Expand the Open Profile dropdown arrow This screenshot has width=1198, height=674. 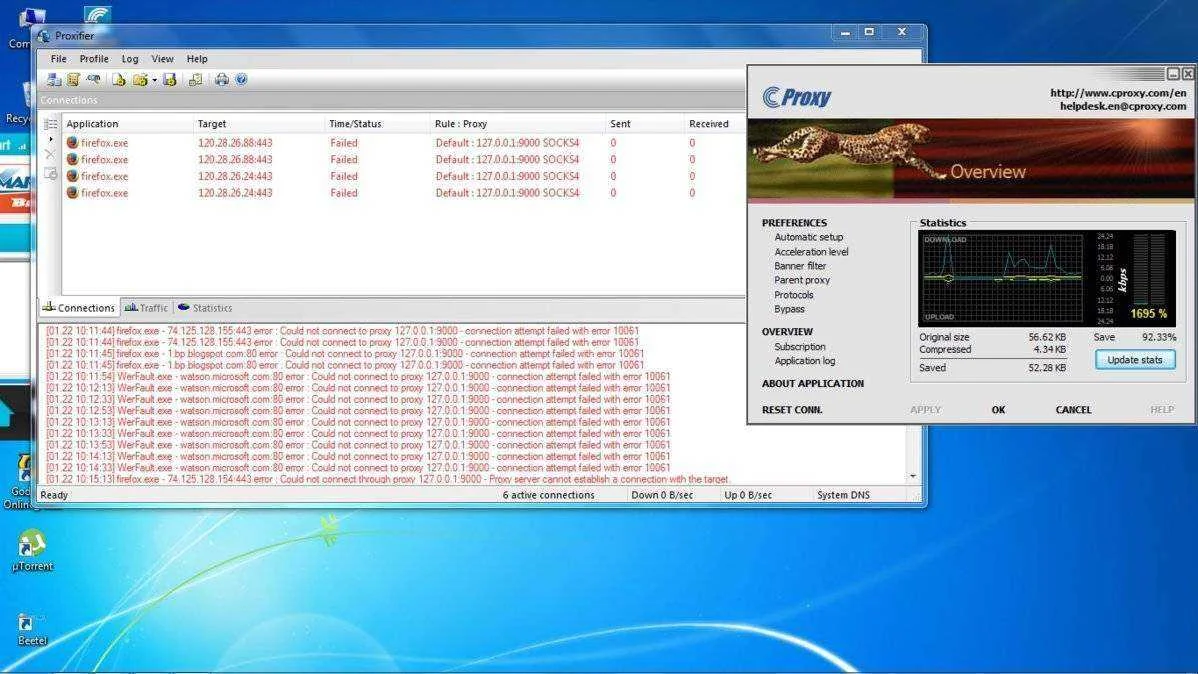click(x=154, y=80)
